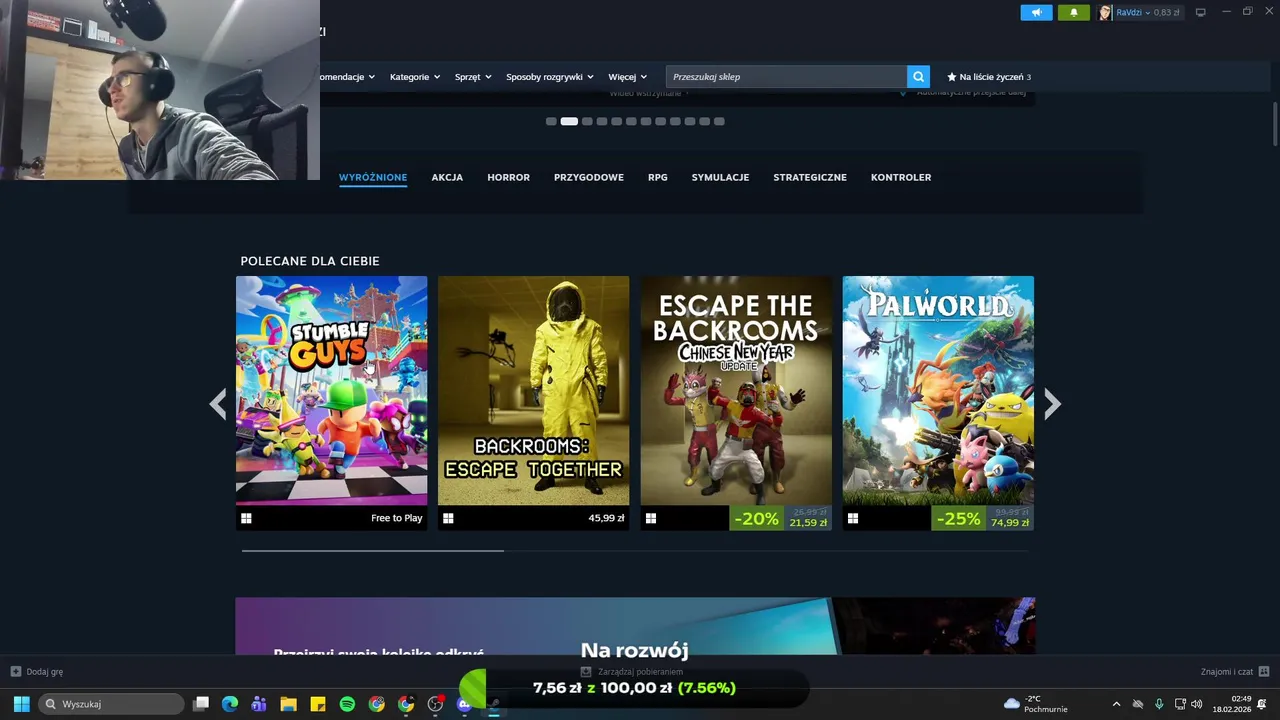Switch to the Wyróżnione tab

click(373, 177)
